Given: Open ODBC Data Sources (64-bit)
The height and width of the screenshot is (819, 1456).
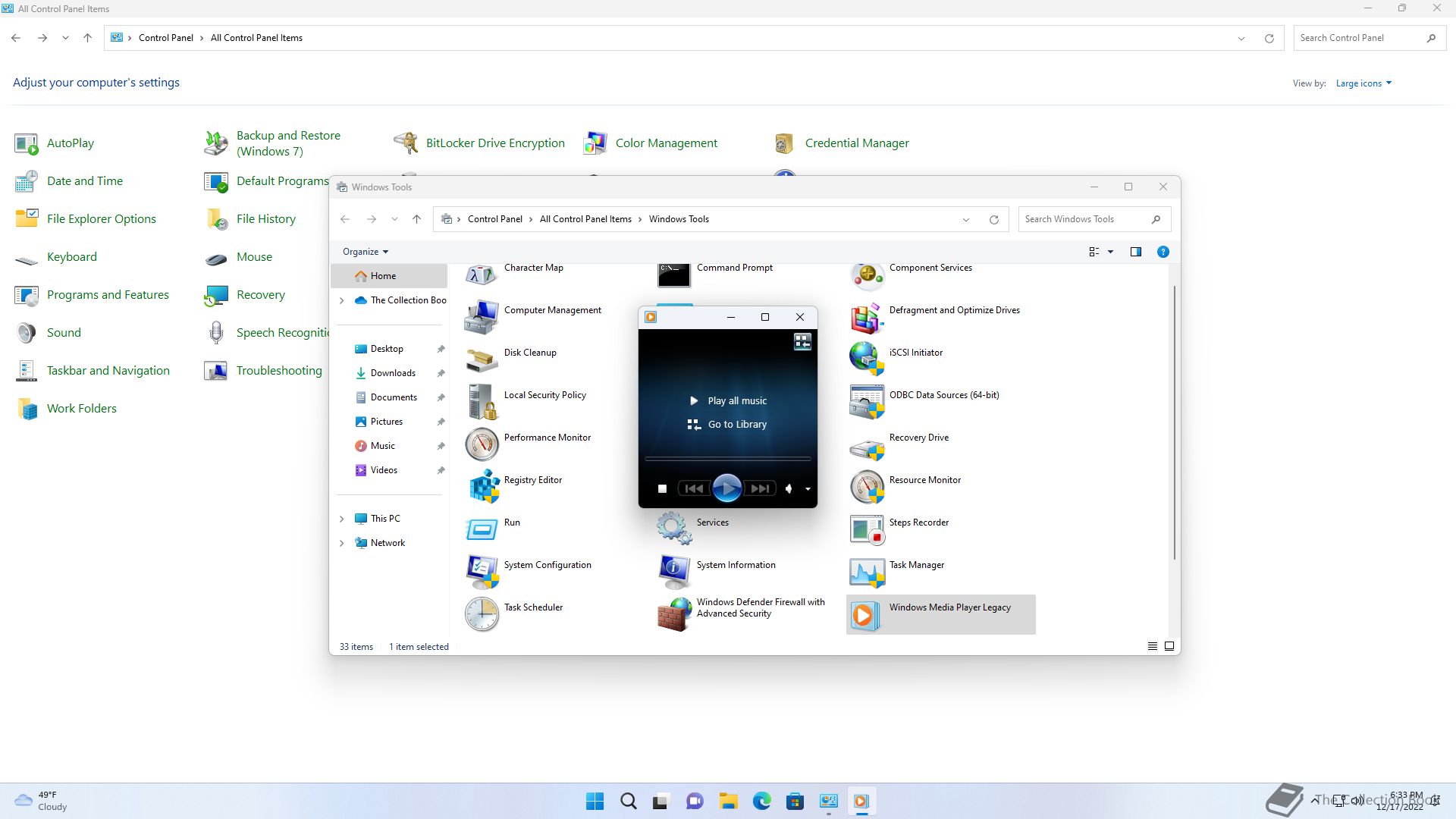Looking at the screenshot, I should [x=924, y=401].
